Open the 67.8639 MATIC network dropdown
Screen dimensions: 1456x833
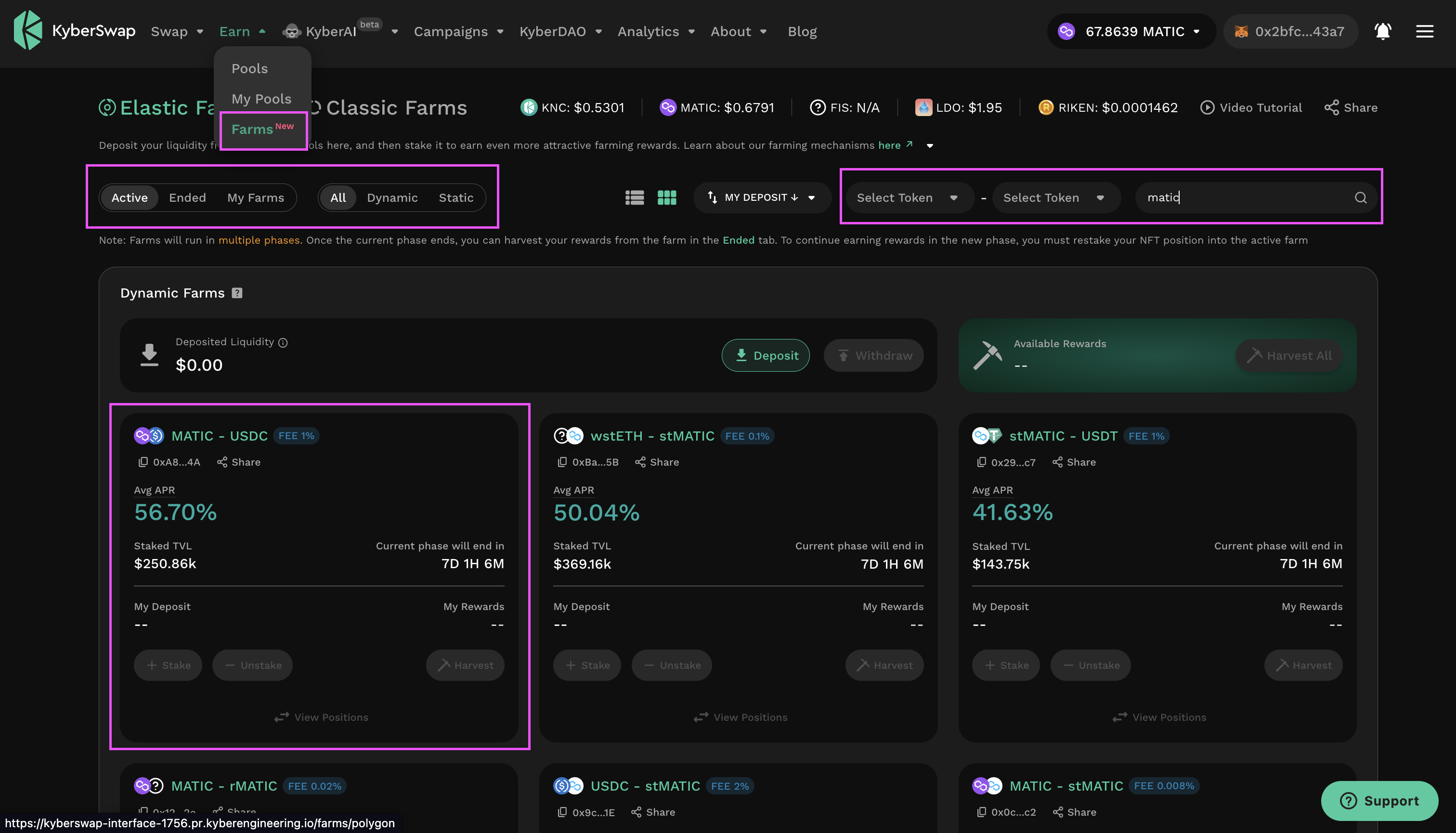(x=1131, y=31)
